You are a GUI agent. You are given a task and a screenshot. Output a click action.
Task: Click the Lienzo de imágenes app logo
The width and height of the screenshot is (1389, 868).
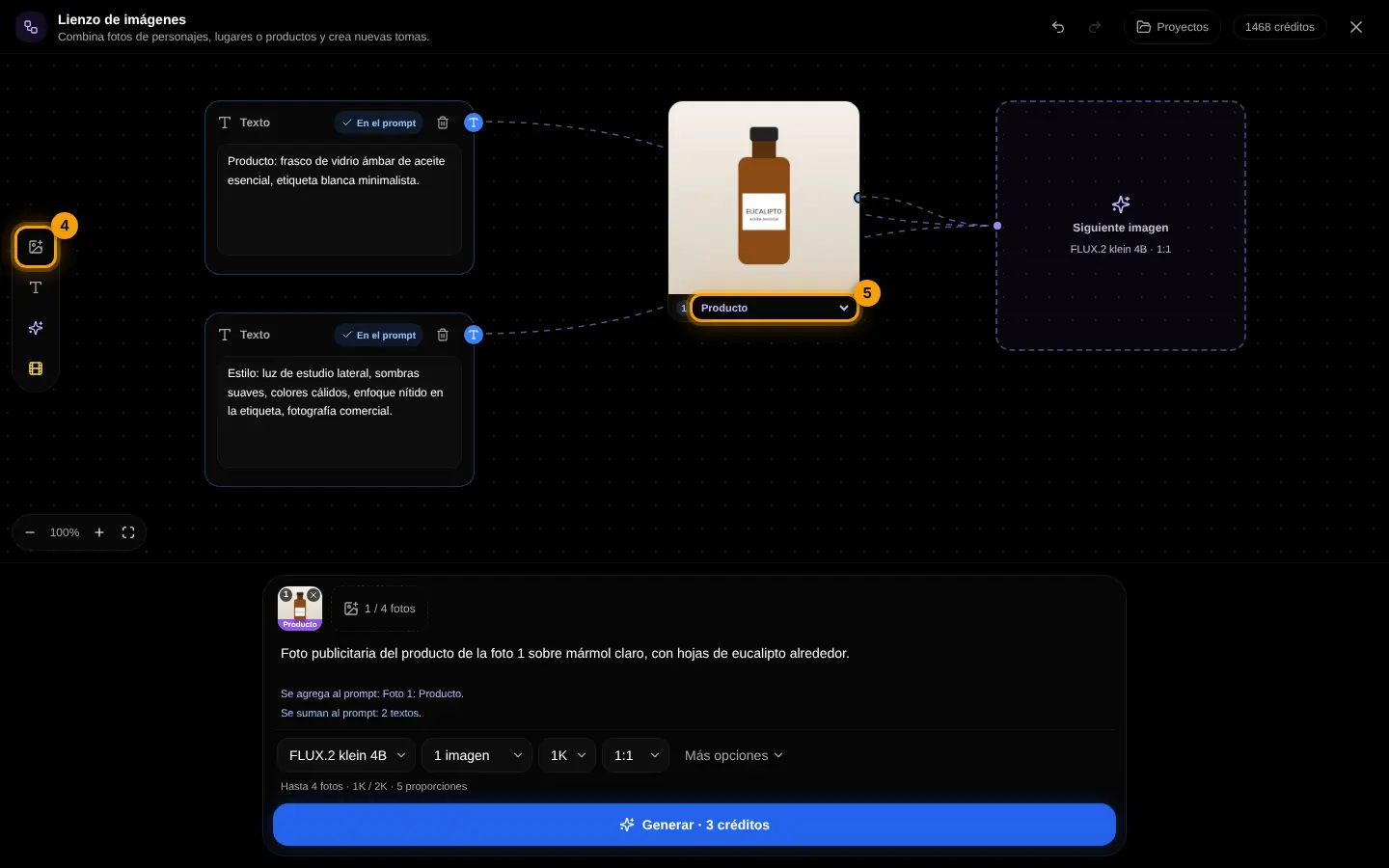click(x=31, y=27)
